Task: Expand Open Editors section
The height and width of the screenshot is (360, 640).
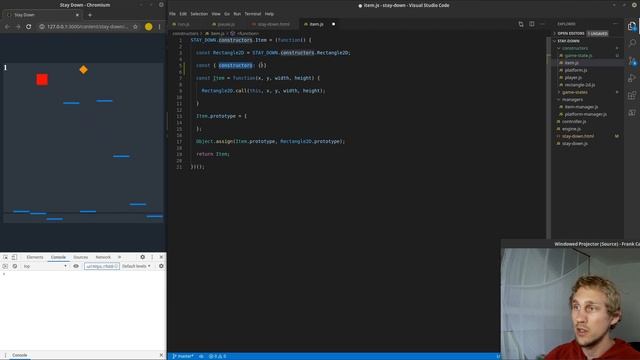Action: pyautogui.click(x=571, y=33)
